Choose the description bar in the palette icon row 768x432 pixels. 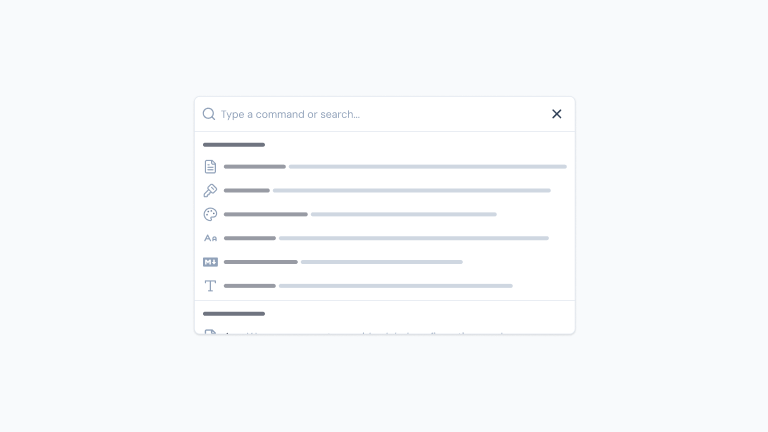pos(403,214)
